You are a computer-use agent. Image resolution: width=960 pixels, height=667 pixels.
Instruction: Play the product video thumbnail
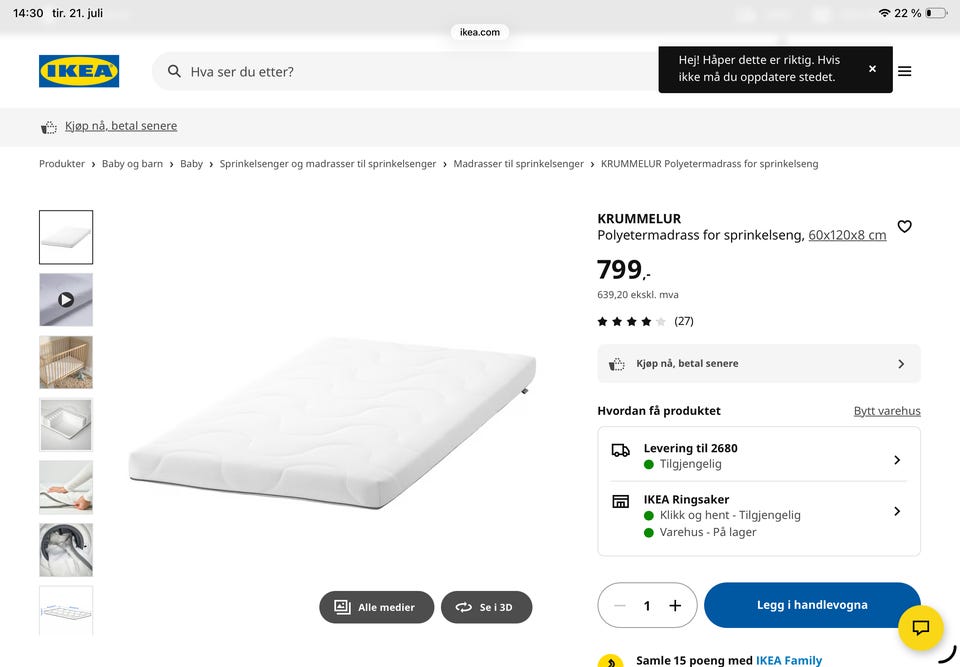pos(66,300)
